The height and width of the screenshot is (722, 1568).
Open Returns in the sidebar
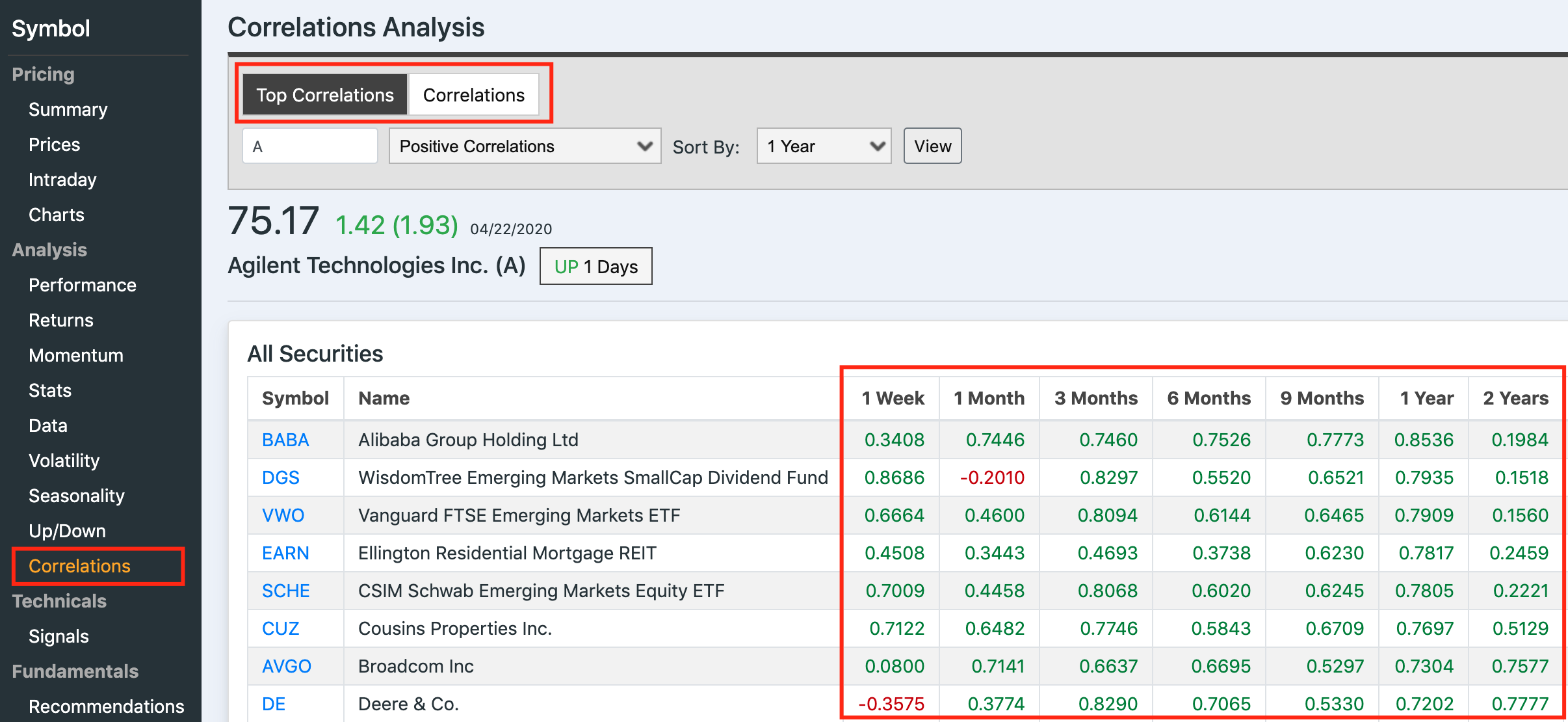[x=61, y=320]
